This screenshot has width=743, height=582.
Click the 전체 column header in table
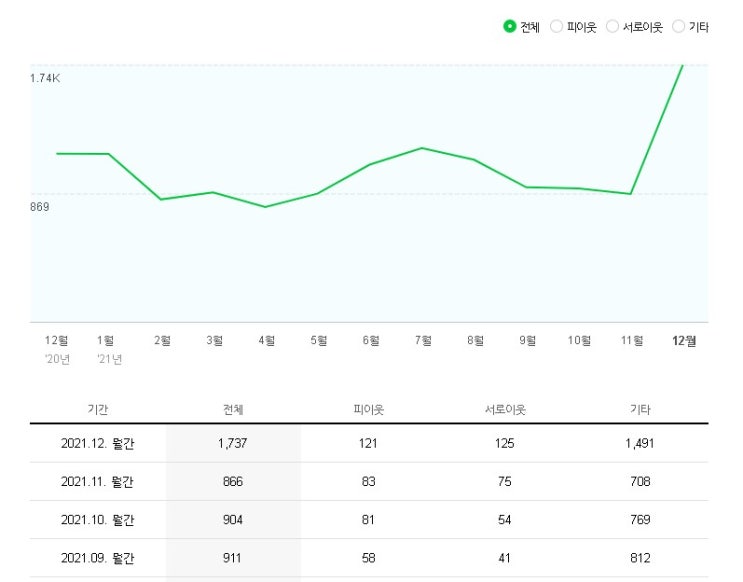pos(233,409)
